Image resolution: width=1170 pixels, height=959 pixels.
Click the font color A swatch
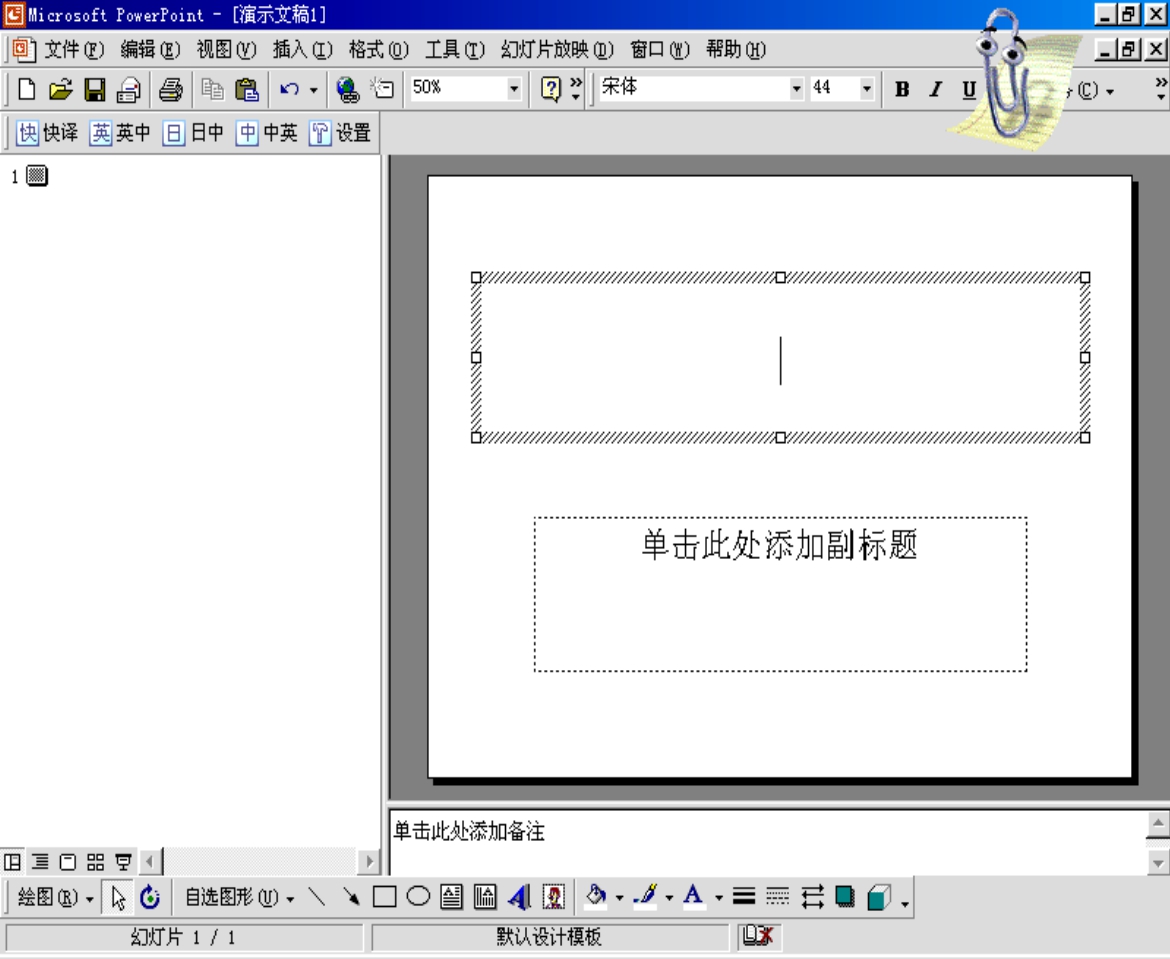coord(694,896)
